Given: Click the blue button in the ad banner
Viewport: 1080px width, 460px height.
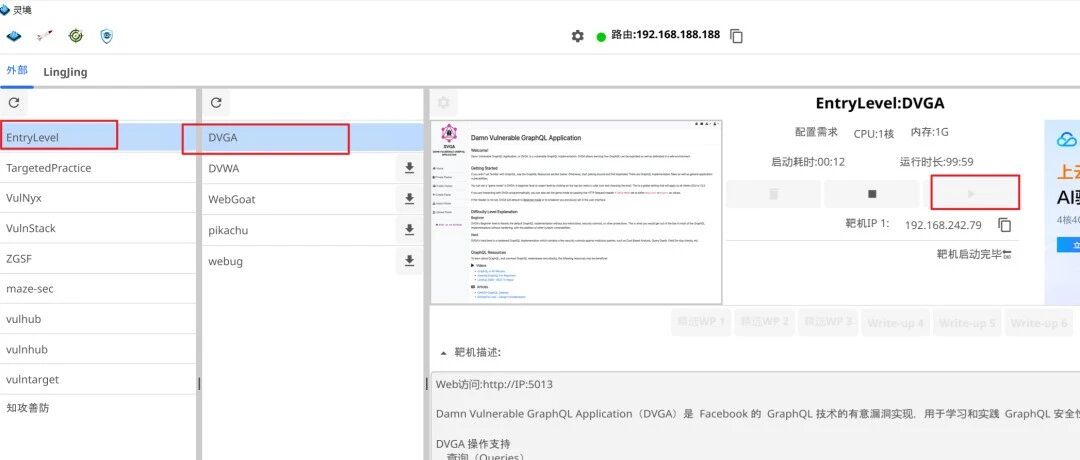Looking at the screenshot, I should [1068, 245].
